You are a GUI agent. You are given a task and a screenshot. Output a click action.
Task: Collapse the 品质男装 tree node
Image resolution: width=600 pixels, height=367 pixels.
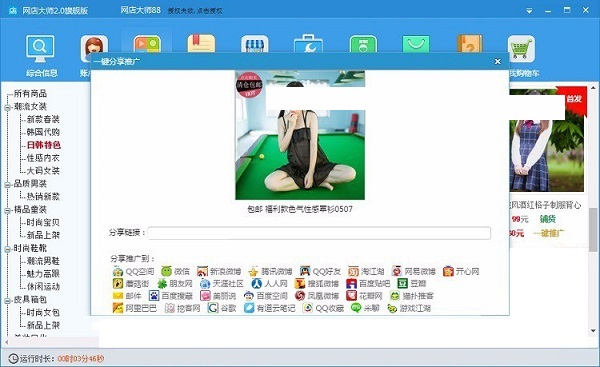tap(7, 184)
